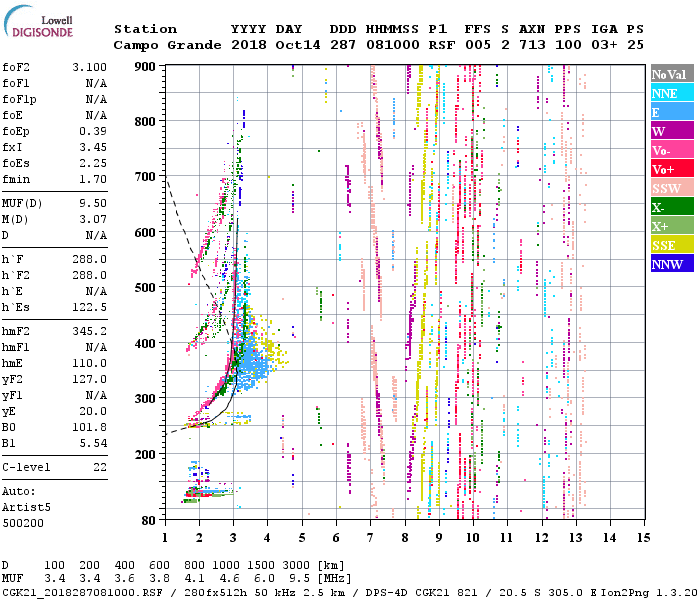Click the CGK21_2018287081000.RSF filename
This screenshot has width=700, height=600.
coord(82,593)
